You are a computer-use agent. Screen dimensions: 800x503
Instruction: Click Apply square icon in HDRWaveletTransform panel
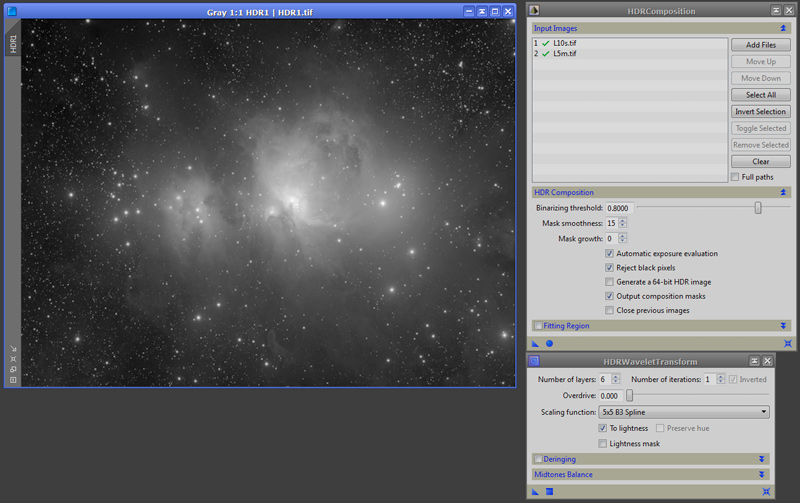pos(549,491)
